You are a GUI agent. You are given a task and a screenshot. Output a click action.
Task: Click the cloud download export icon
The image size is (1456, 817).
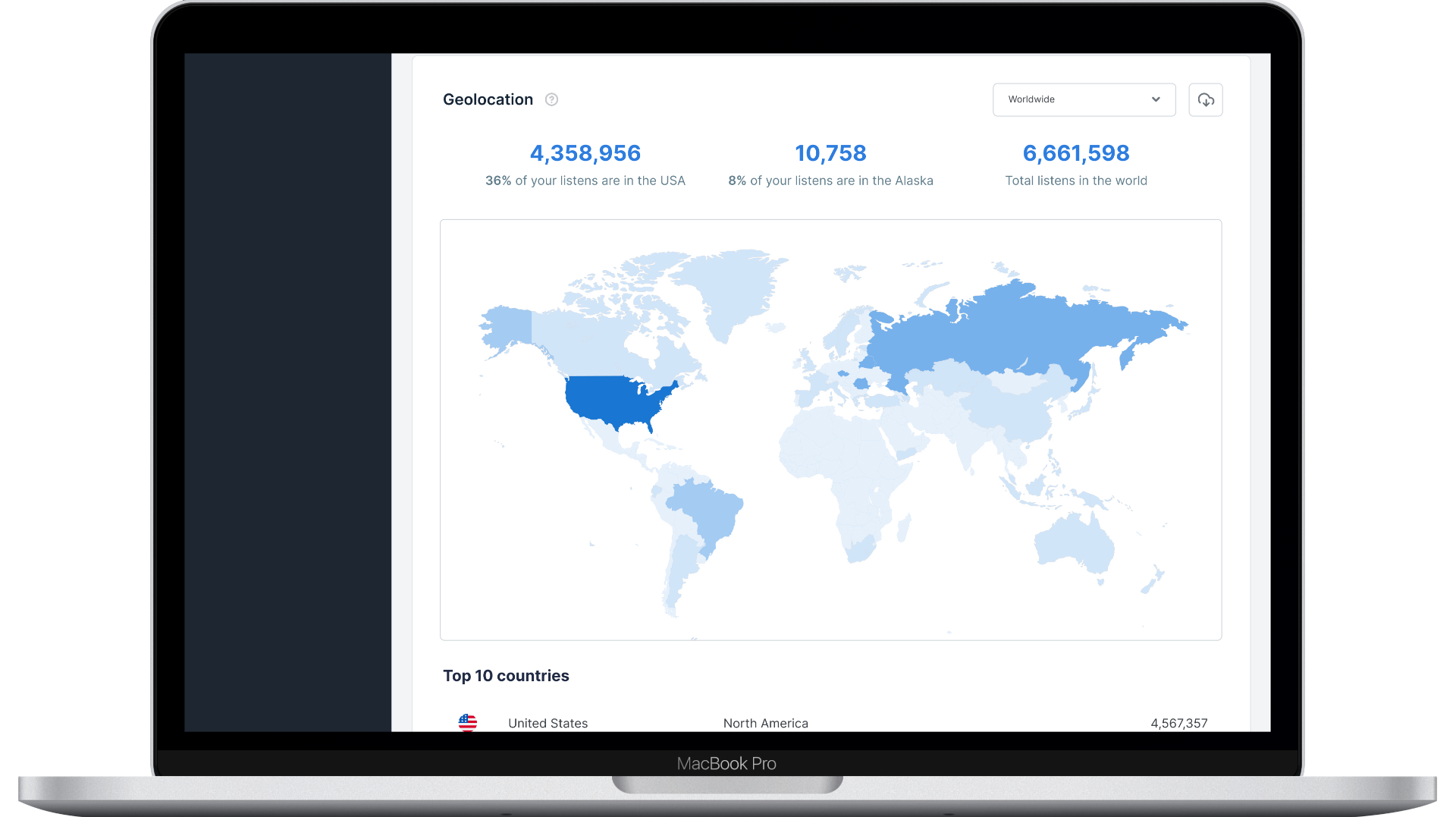1205,99
